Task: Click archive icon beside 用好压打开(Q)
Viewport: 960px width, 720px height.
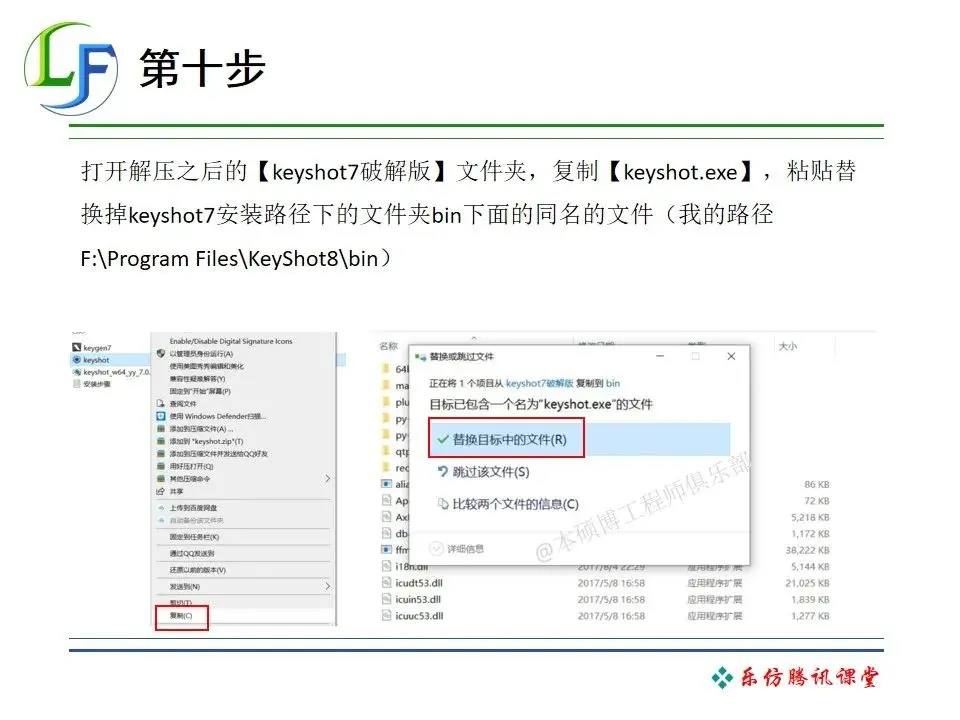Action: tap(160, 466)
